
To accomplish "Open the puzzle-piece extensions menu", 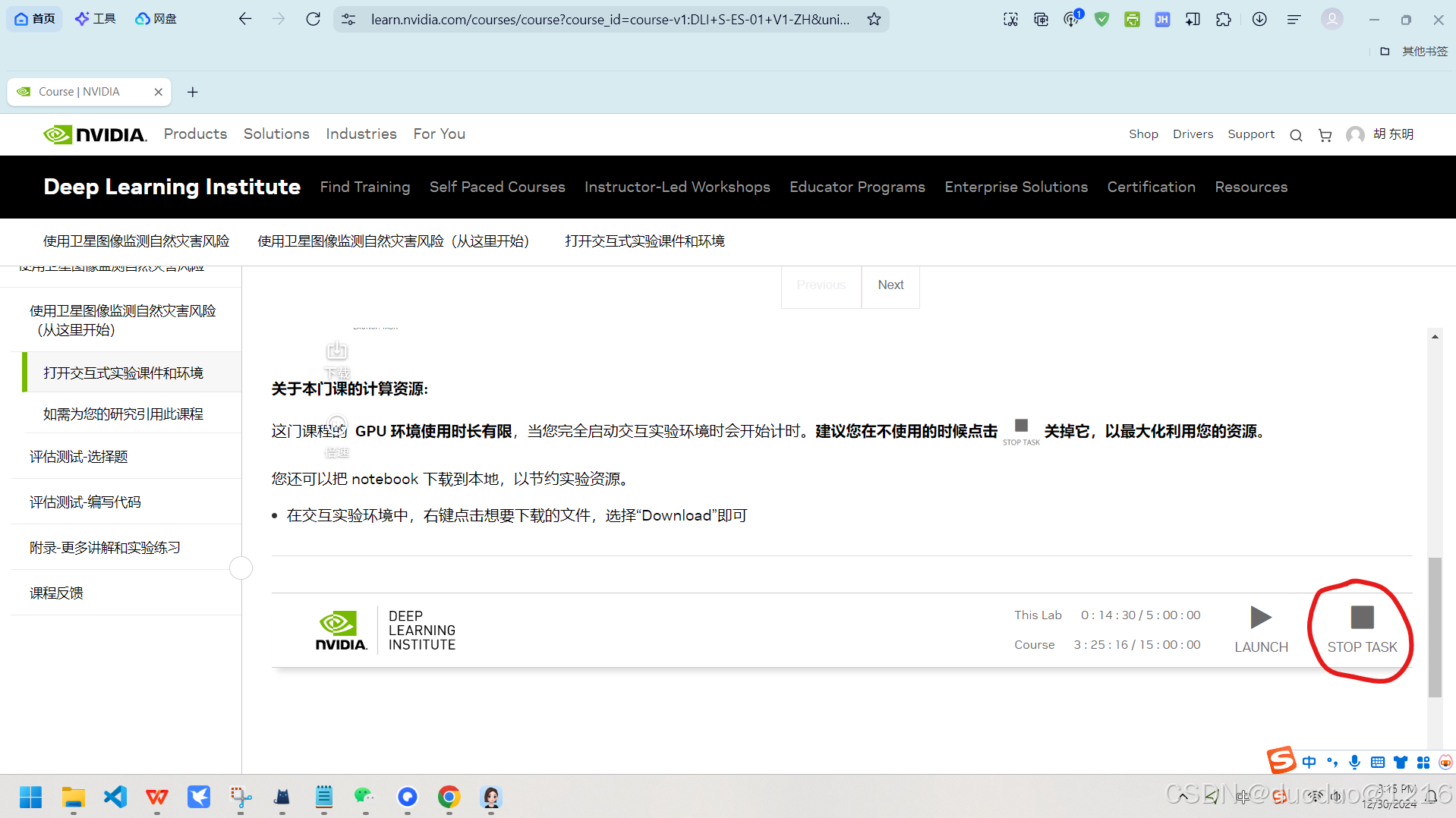I will (x=1223, y=19).
